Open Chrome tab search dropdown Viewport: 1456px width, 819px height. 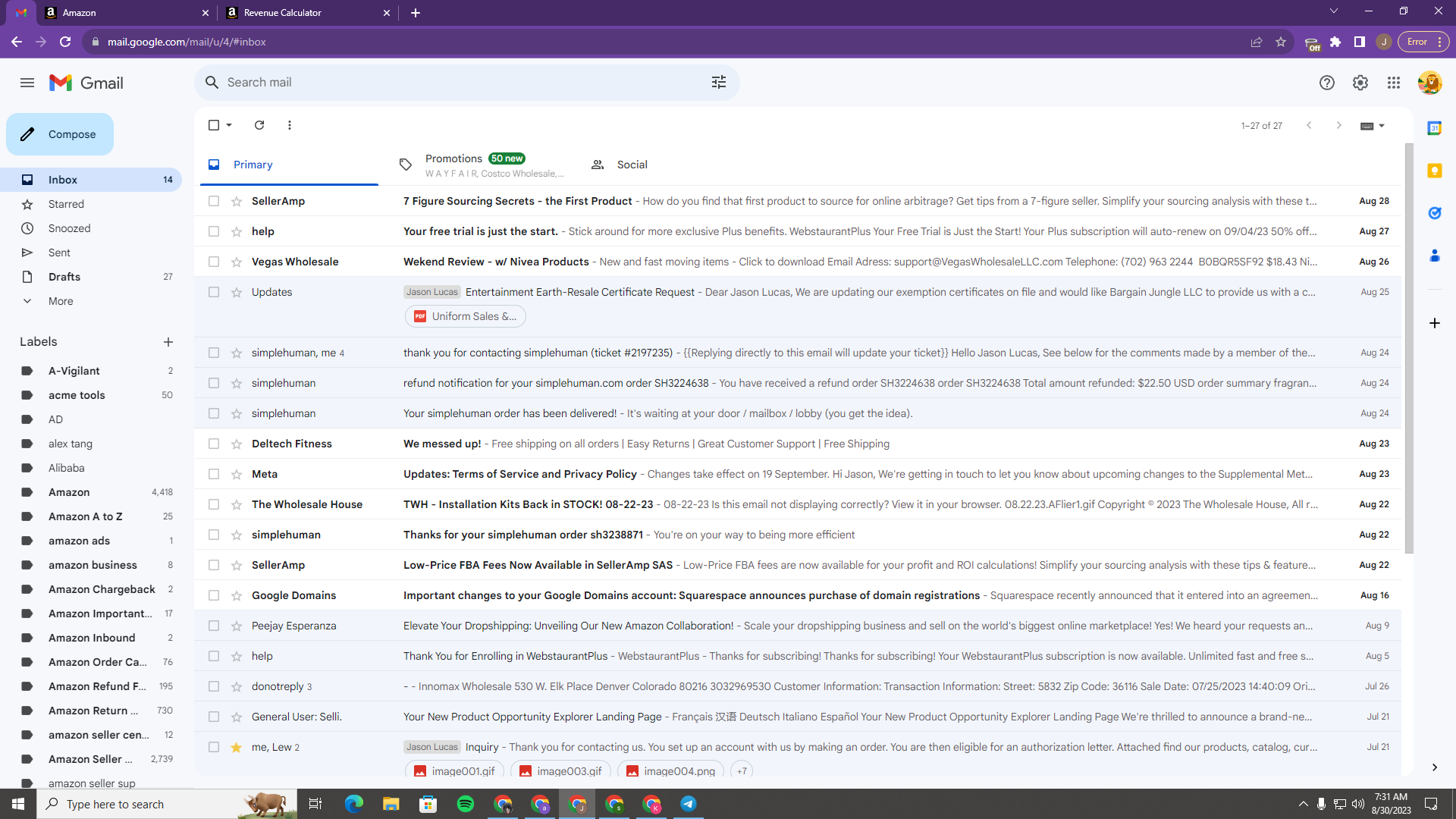pos(1334,11)
